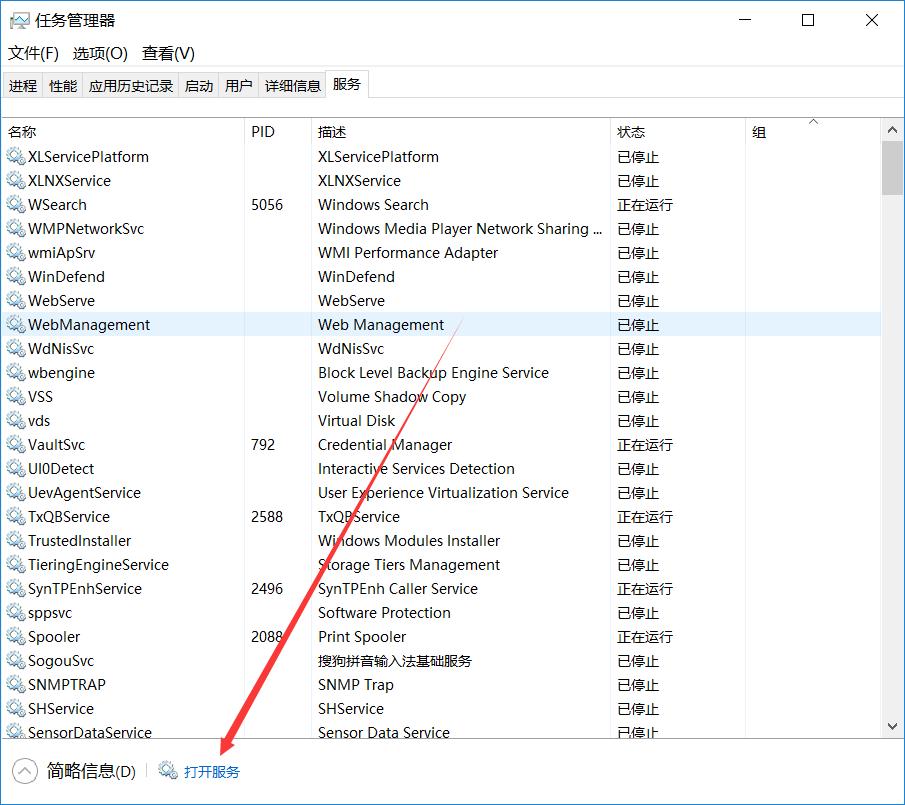Click the WinDefend service gear icon
Image resolution: width=905 pixels, height=805 pixels.
[16, 276]
